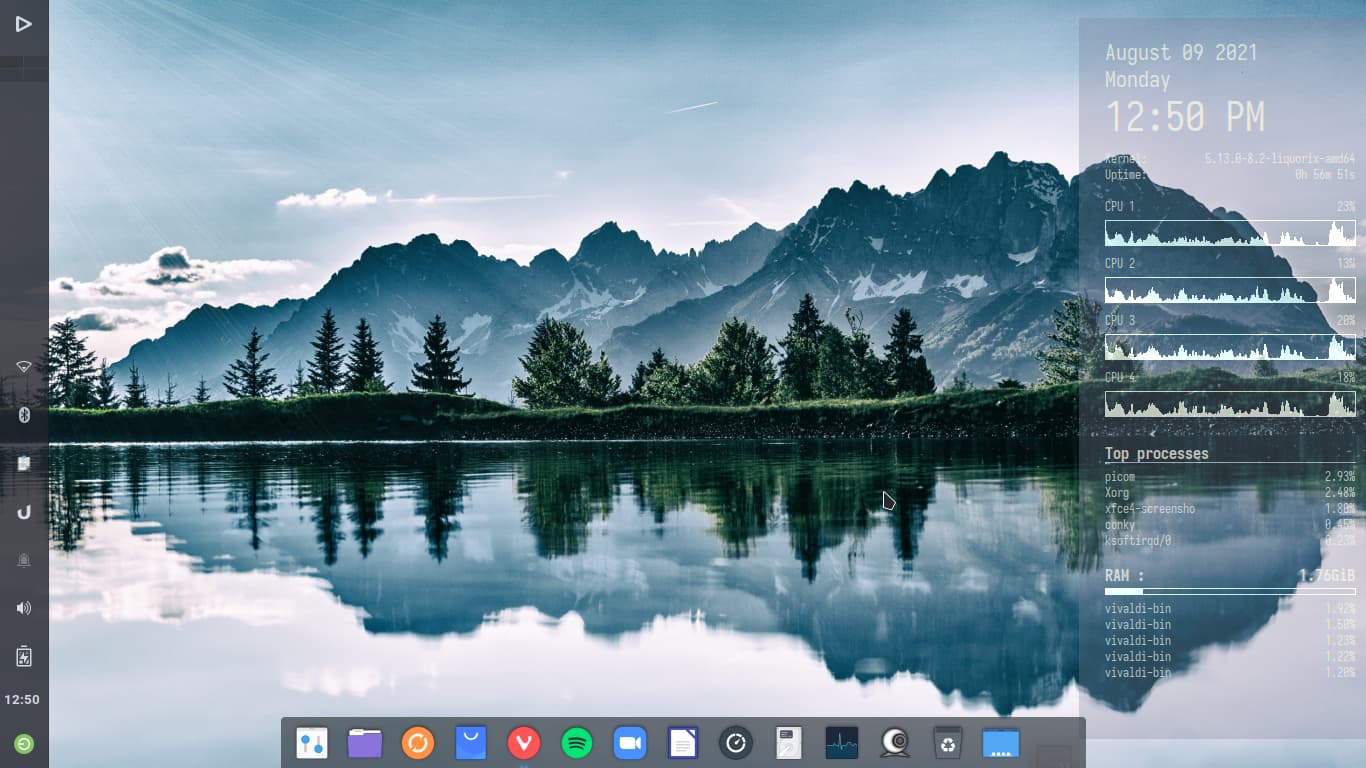This screenshot has width=1366, height=768.
Task: Click the speedometer gauge dock icon
Action: coord(736,743)
